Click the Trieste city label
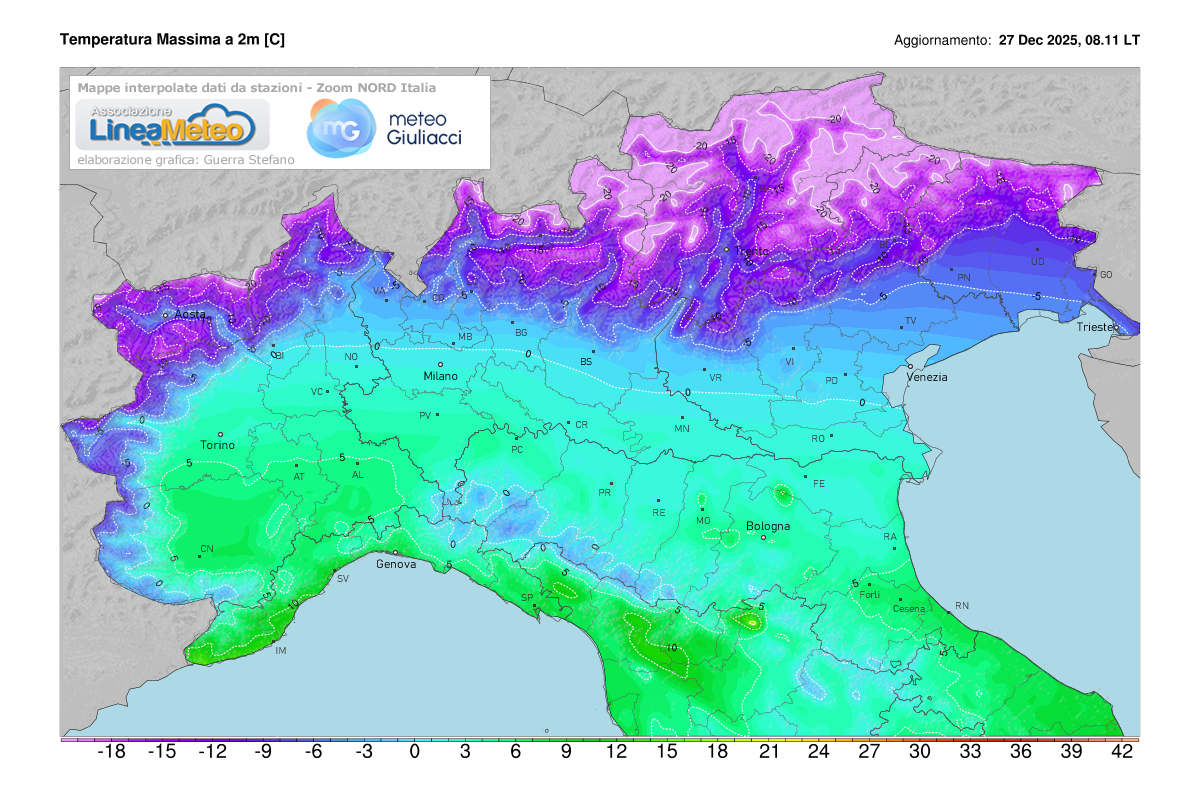Screen dimensions: 1200x790 click(1097, 327)
